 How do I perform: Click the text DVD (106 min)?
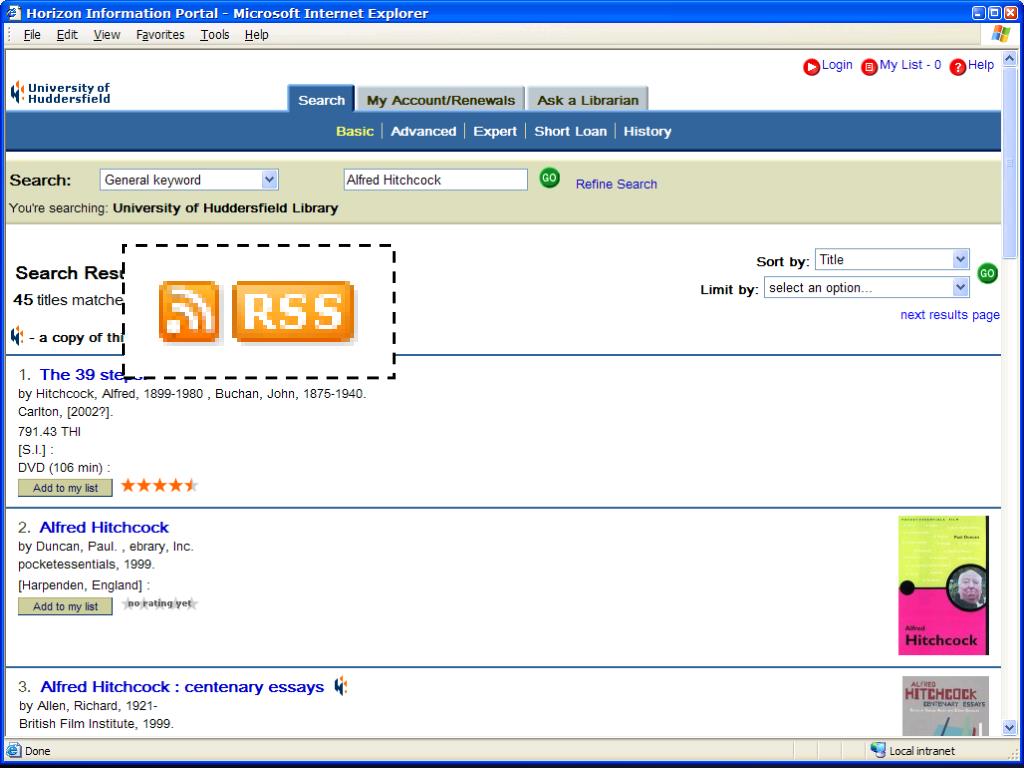point(64,468)
